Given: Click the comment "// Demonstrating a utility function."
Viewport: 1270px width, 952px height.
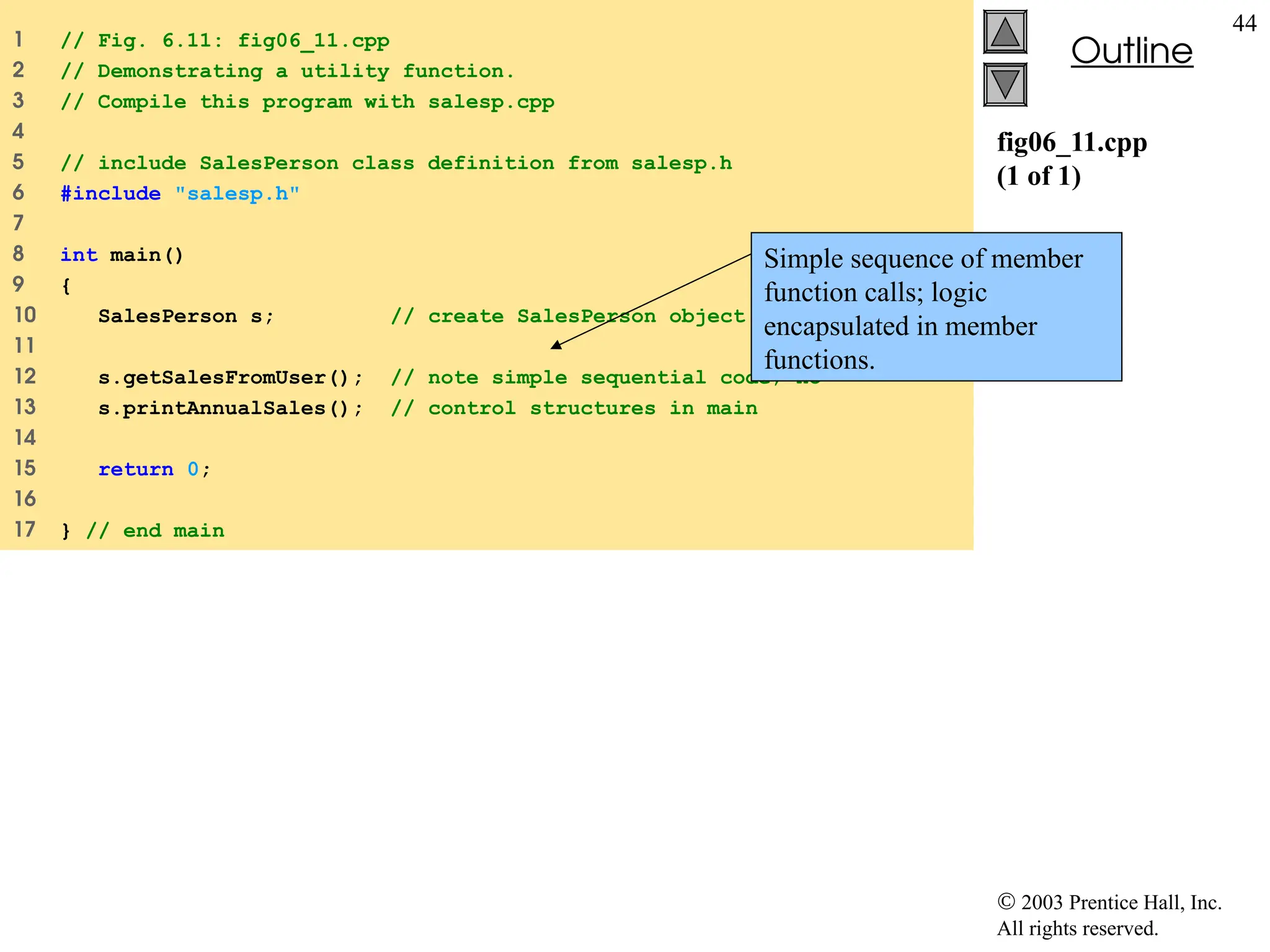Looking at the screenshot, I should (x=288, y=71).
